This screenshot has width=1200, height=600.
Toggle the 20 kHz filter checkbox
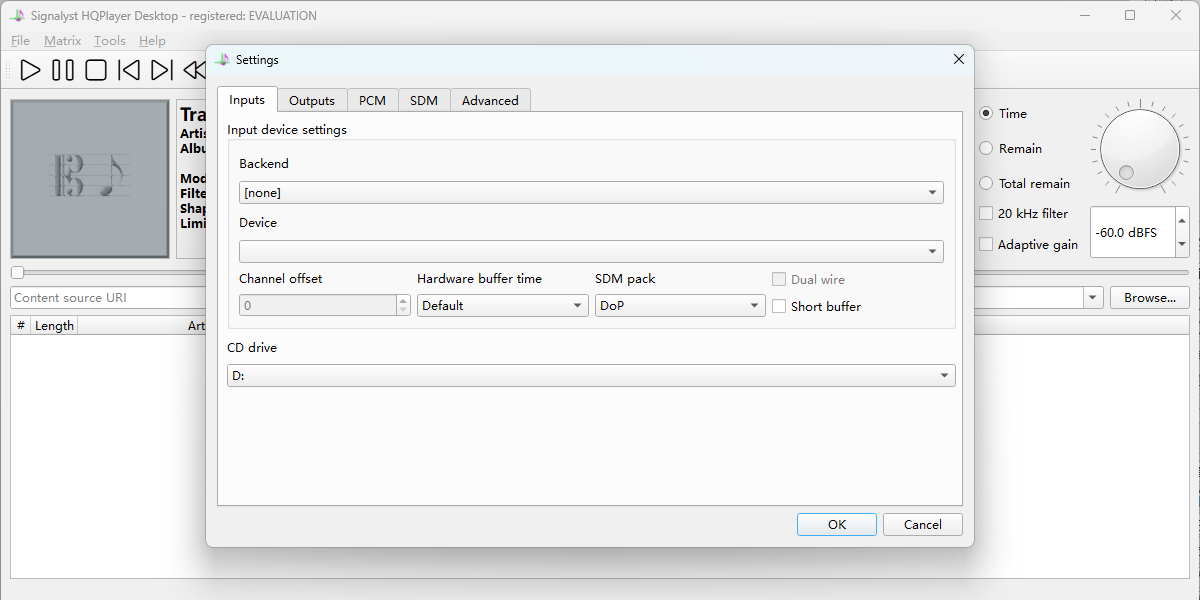986,214
